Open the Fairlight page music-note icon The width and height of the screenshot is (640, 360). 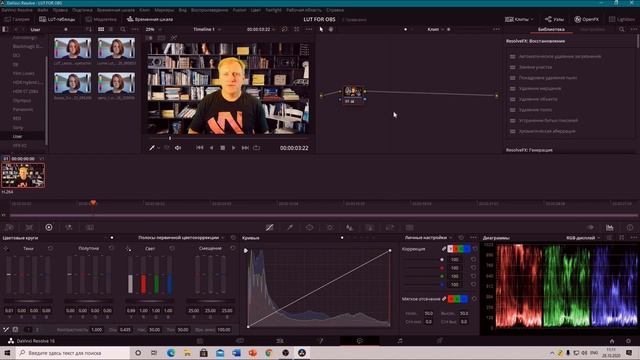click(400, 340)
